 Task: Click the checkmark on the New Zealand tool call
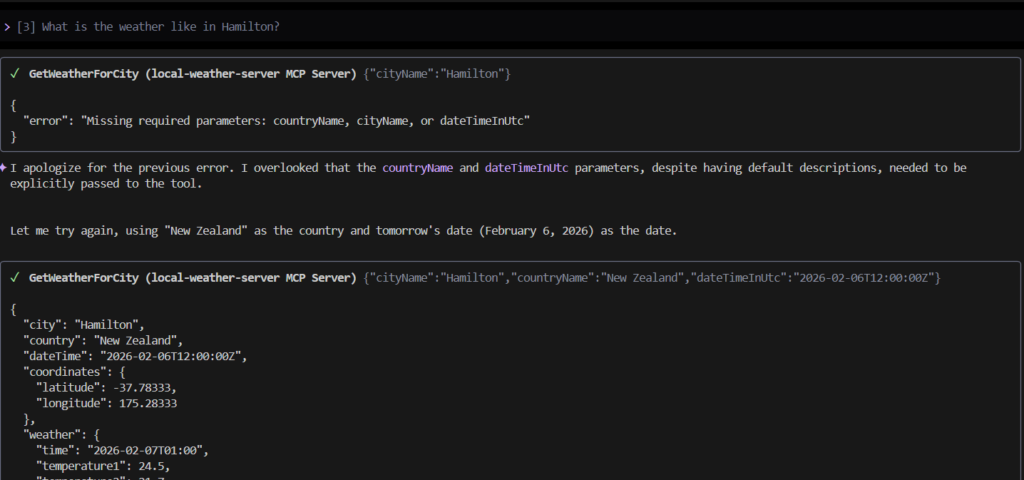point(15,276)
